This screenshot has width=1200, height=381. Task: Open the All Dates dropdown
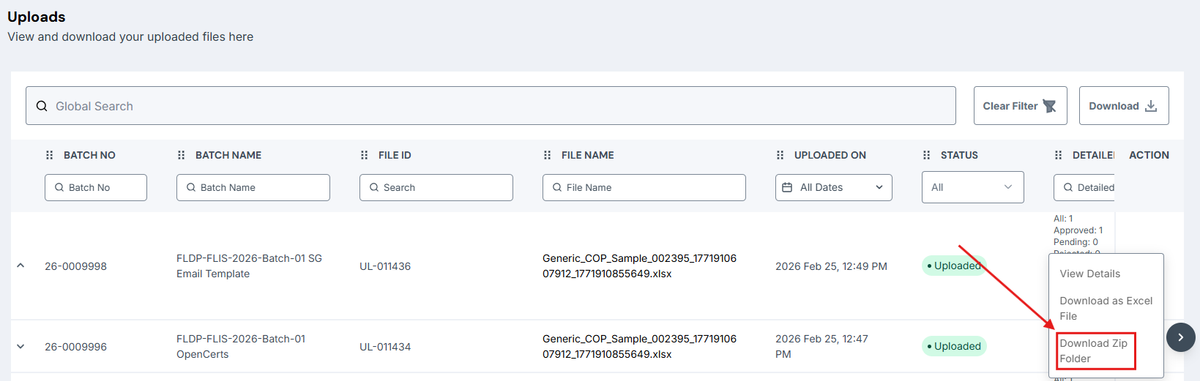(x=834, y=187)
